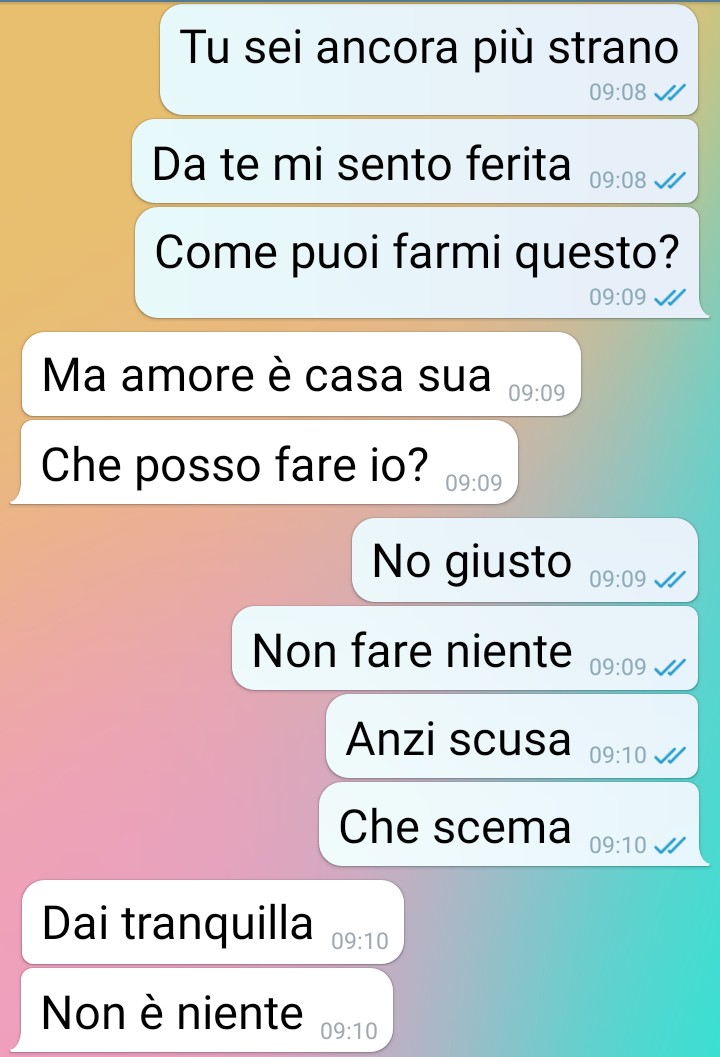Tap the double-check icon beside 'Non fare niente'
Viewport: 720px width, 1057px height.
pyautogui.click(x=670, y=667)
